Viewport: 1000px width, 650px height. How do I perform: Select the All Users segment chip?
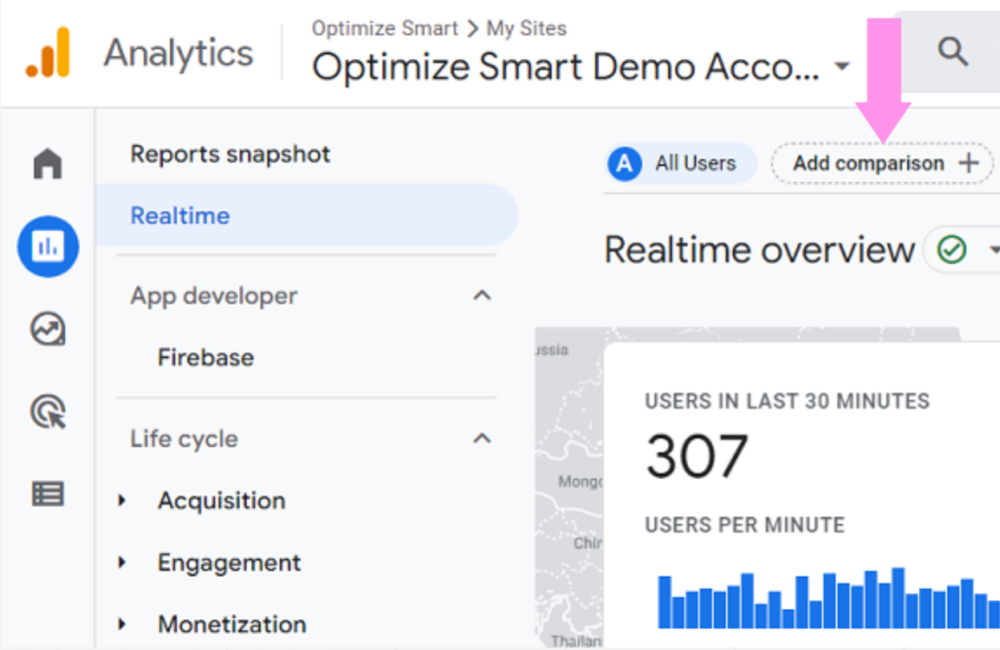pos(680,164)
